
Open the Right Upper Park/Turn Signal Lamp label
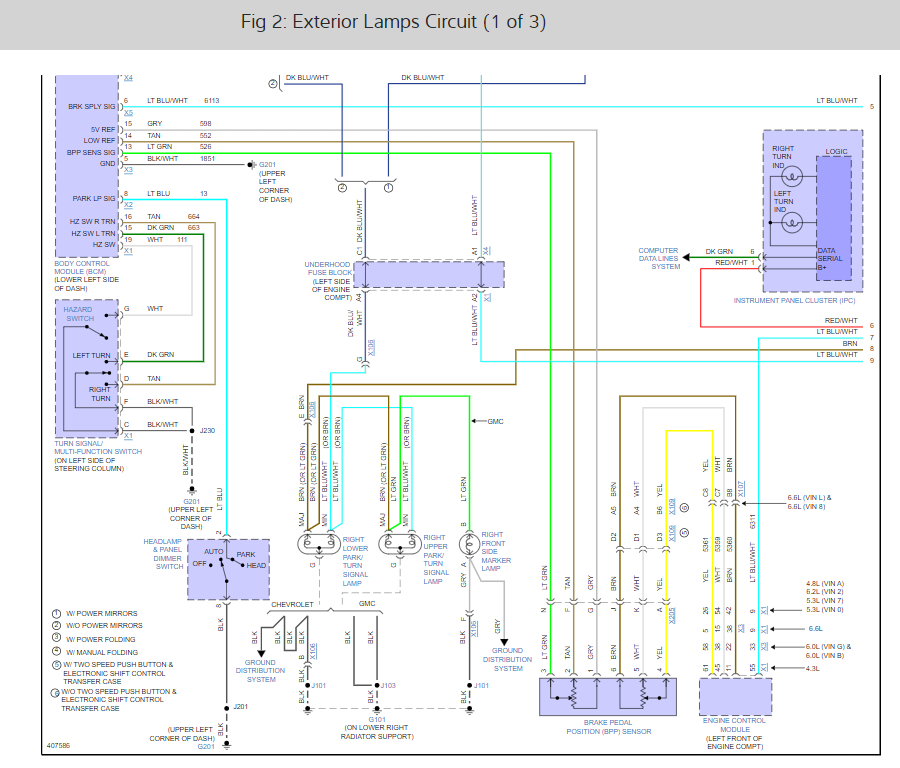[436, 560]
